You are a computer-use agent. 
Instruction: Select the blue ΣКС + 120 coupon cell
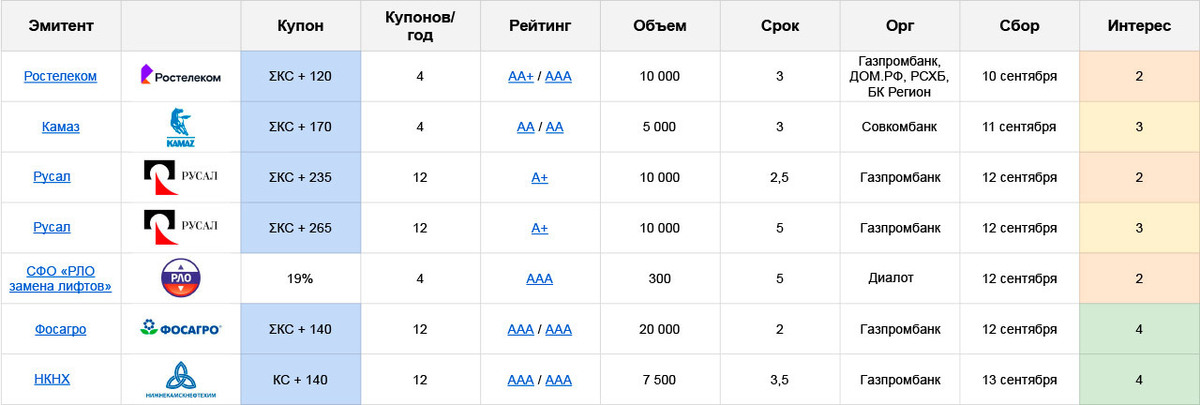point(300,76)
